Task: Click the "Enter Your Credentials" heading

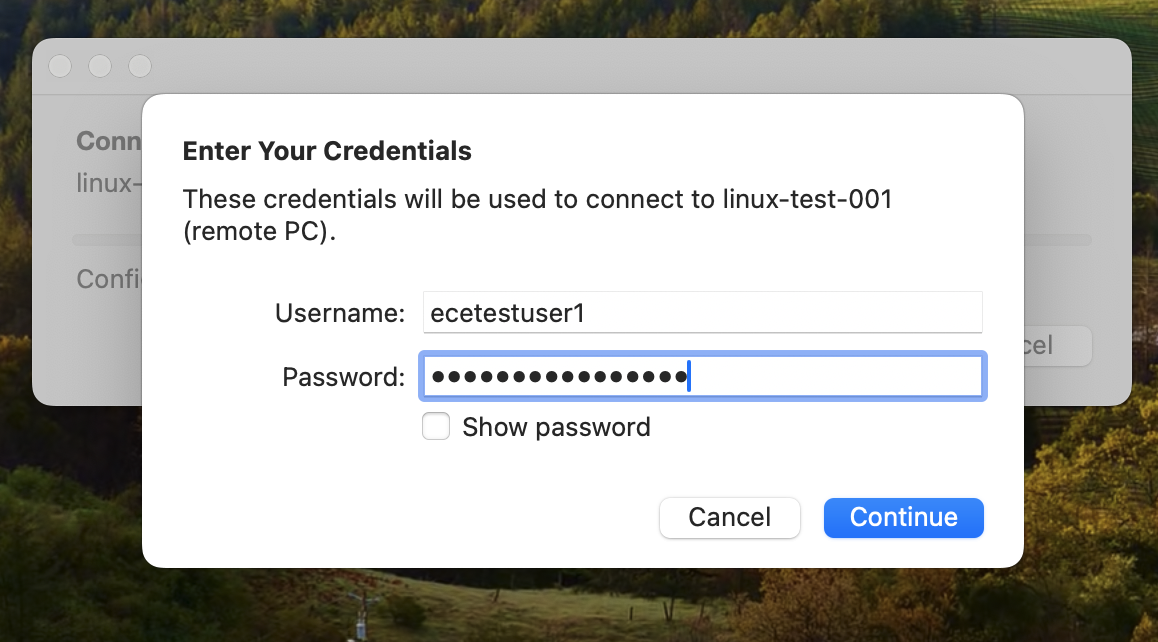Action: tap(327, 151)
